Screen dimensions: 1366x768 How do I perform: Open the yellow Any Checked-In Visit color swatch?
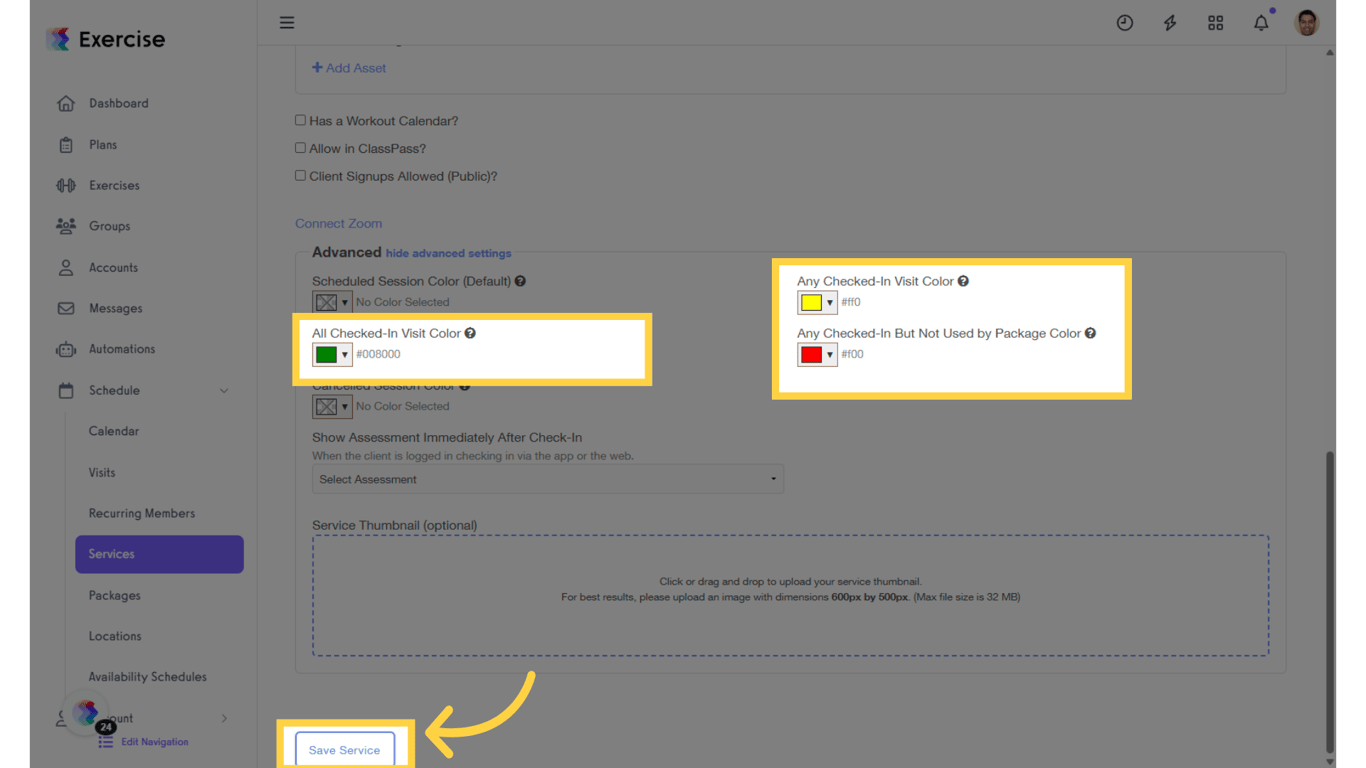coord(817,302)
